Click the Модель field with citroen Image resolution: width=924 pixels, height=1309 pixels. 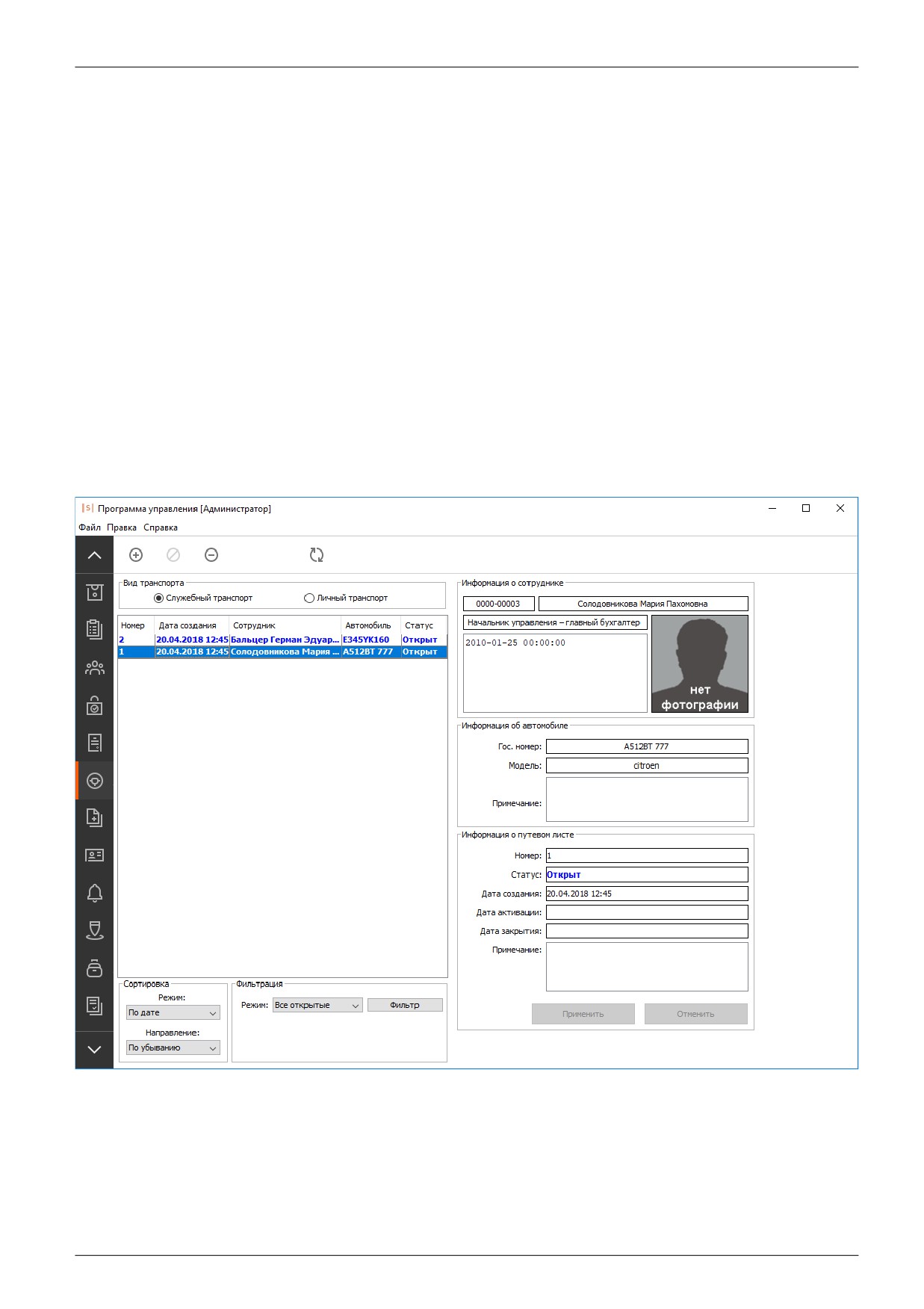[x=647, y=766]
